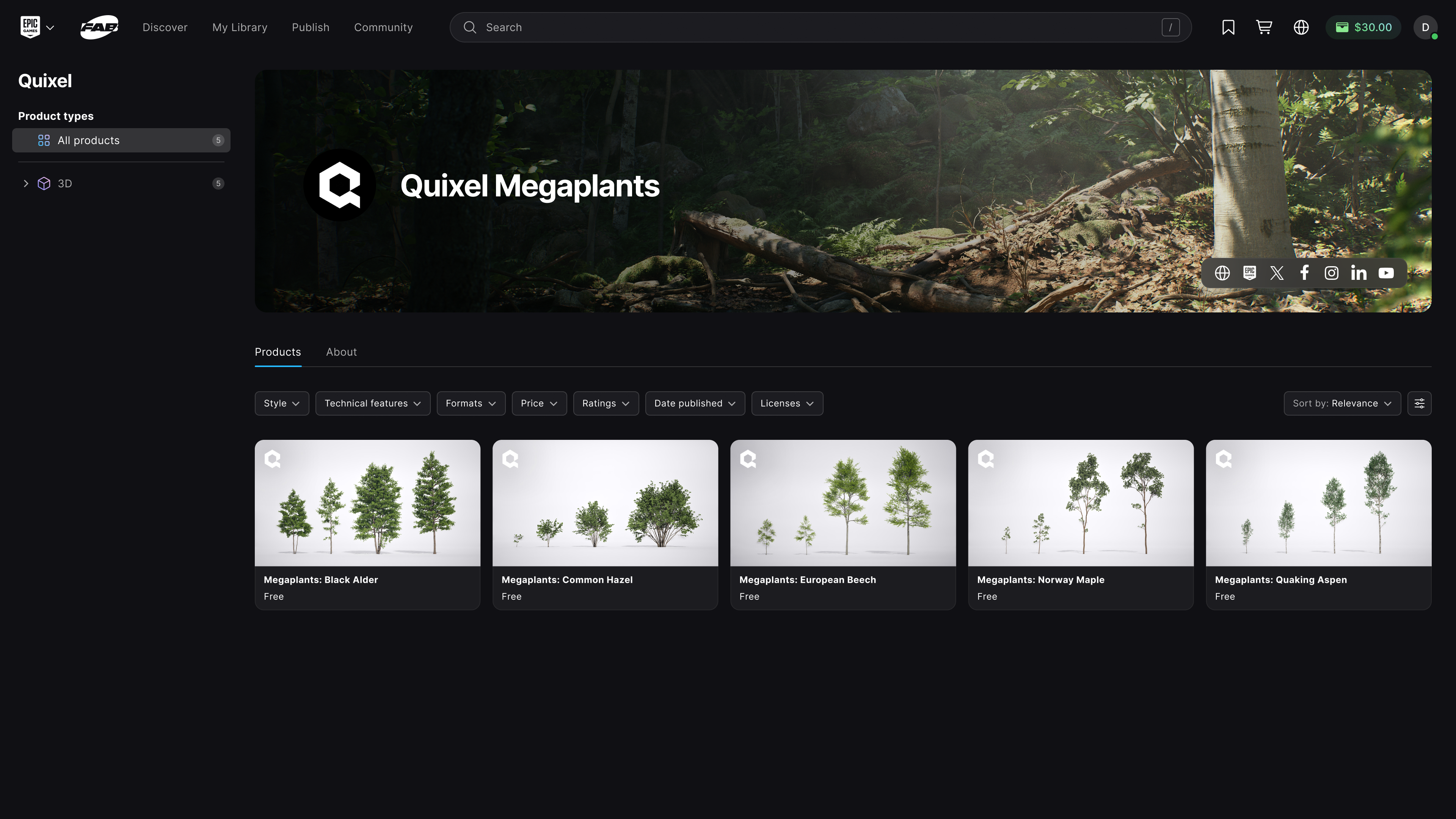Open the Epic Games menu
Screen dimensions: 1456x819
pyautogui.click(x=36, y=27)
